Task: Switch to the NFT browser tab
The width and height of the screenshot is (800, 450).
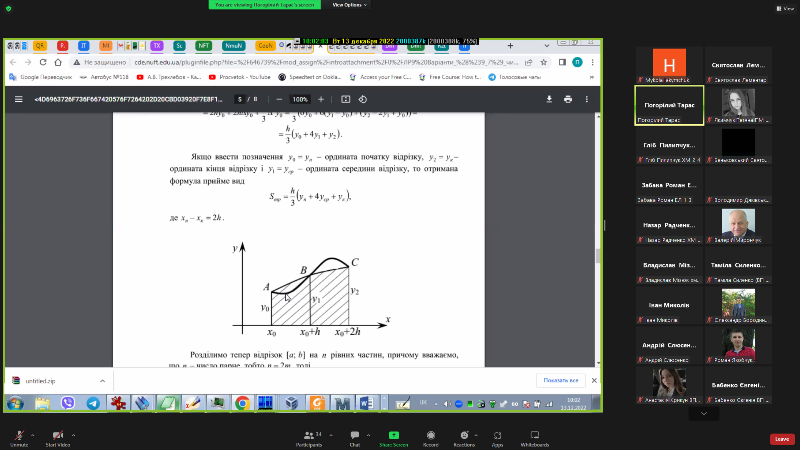Action: [204, 46]
